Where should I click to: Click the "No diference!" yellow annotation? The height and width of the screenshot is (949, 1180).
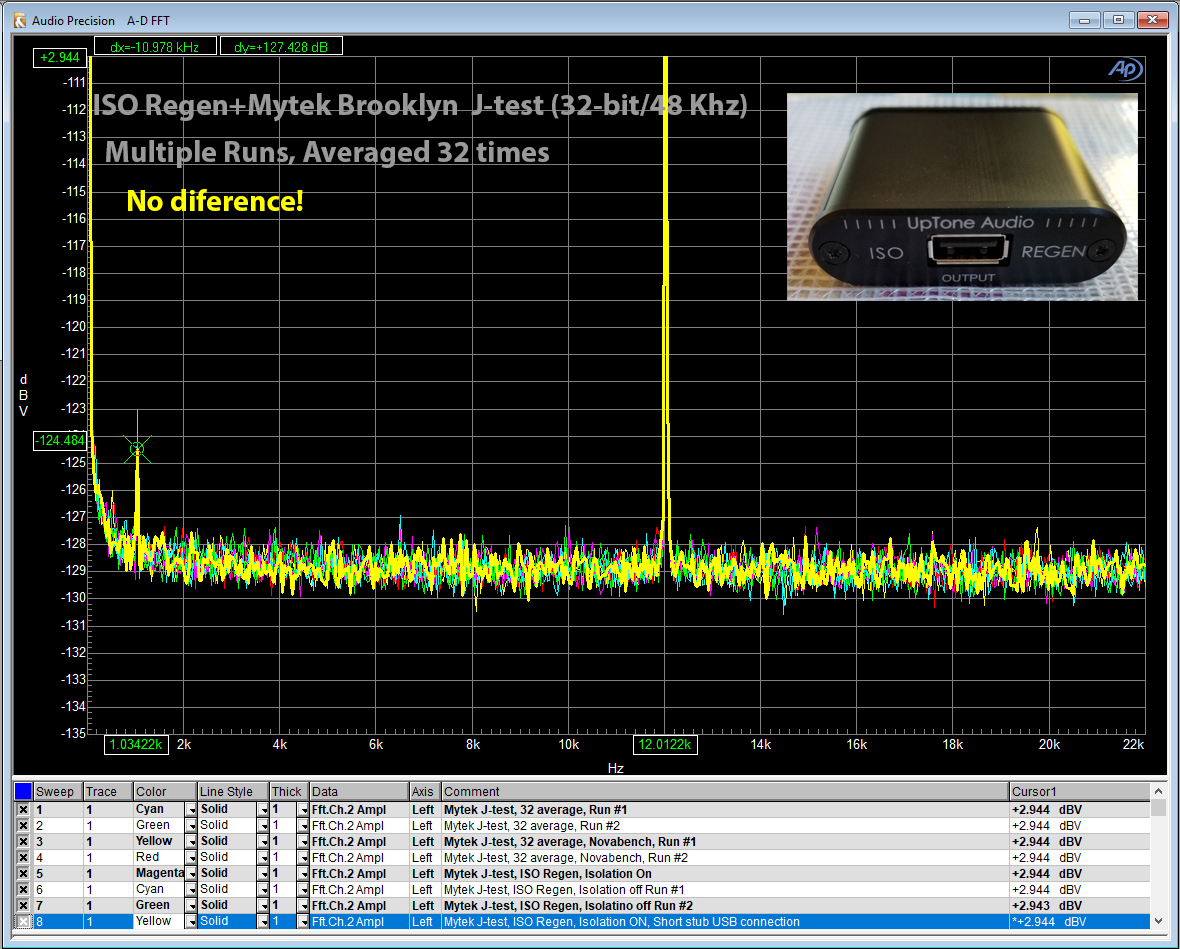click(214, 201)
